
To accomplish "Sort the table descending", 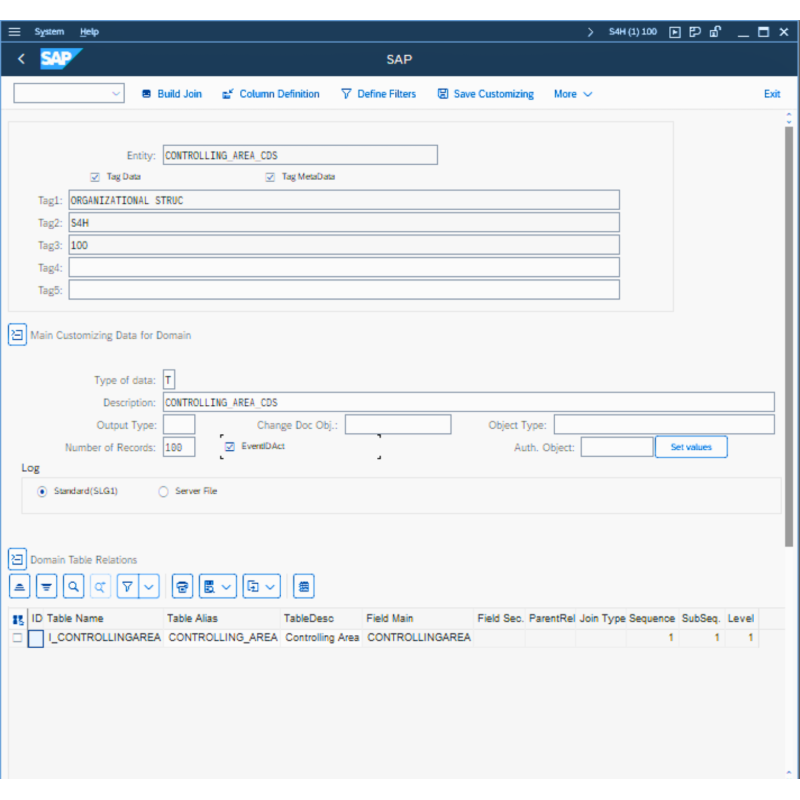I will 46,586.
